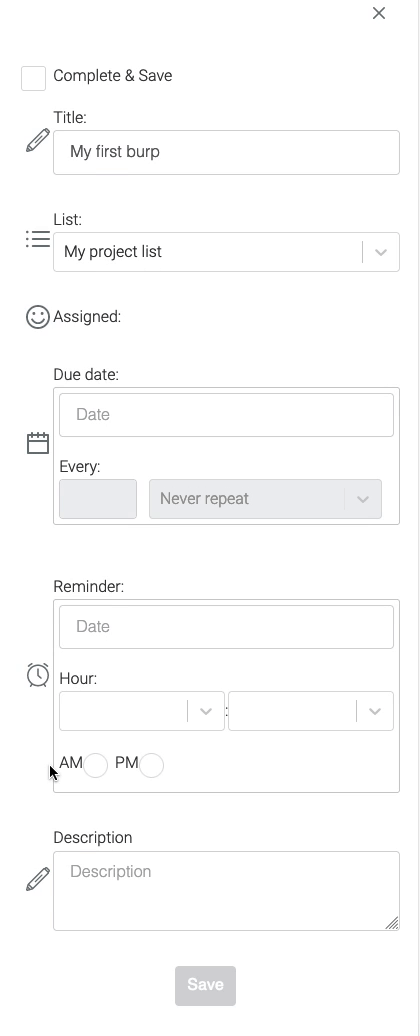
Task: Click the Reminder Date input field
Action: [x=227, y=627]
